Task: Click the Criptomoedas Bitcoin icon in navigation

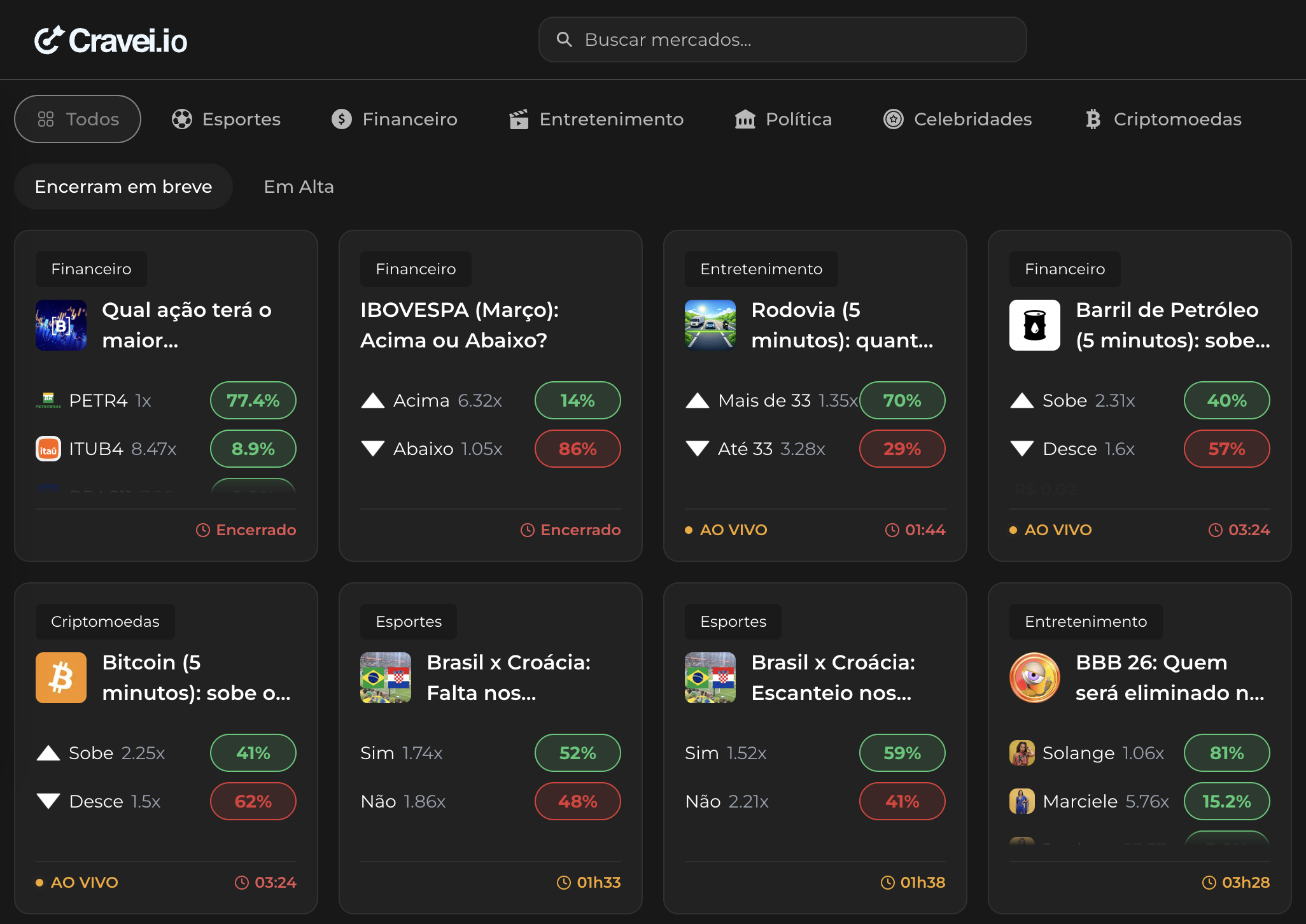Action: 1093,119
